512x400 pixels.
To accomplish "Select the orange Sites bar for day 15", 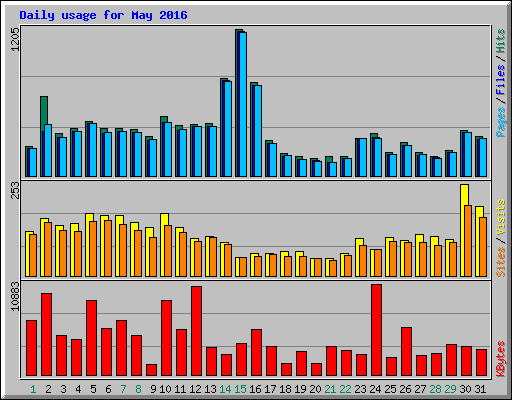I will pyautogui.click(x=243, y=267).
